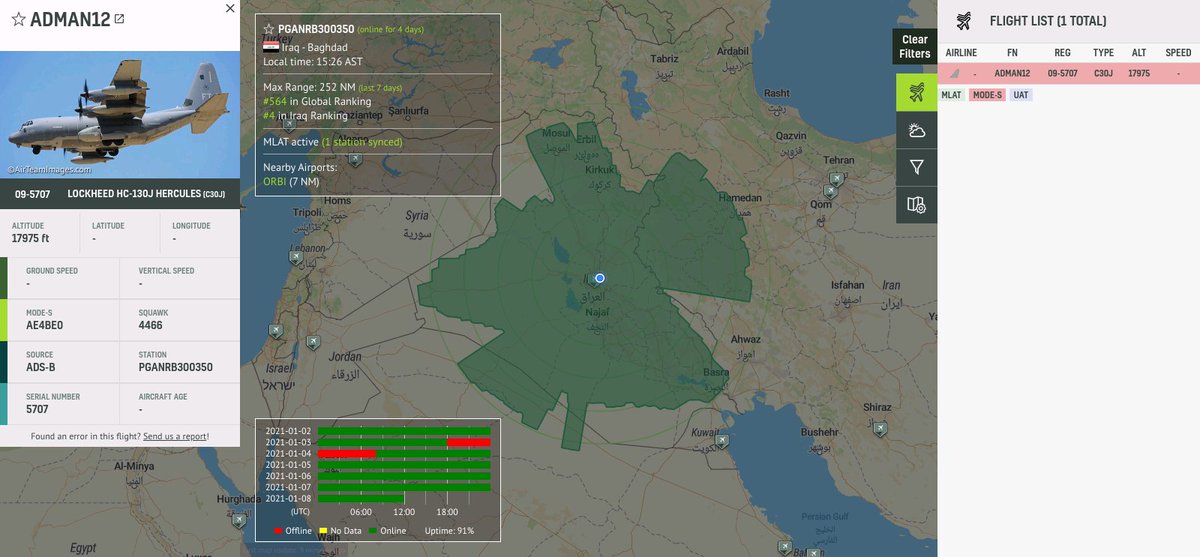Open the map settings sidebar icon
1200x557 pixels.
point(916,205)
